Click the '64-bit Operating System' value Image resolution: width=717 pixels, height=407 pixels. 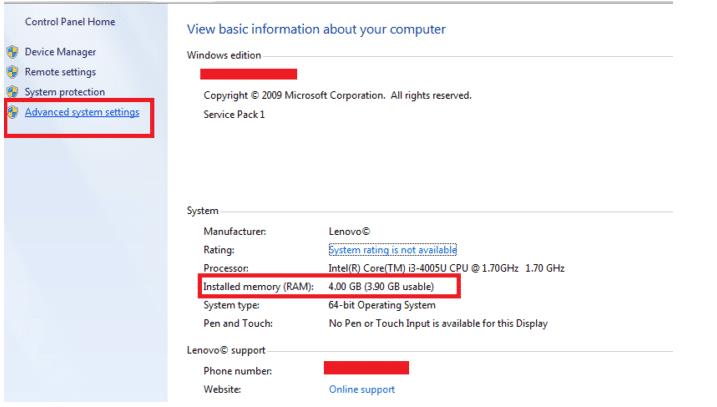pyautogui.click(x=382, y=305)
